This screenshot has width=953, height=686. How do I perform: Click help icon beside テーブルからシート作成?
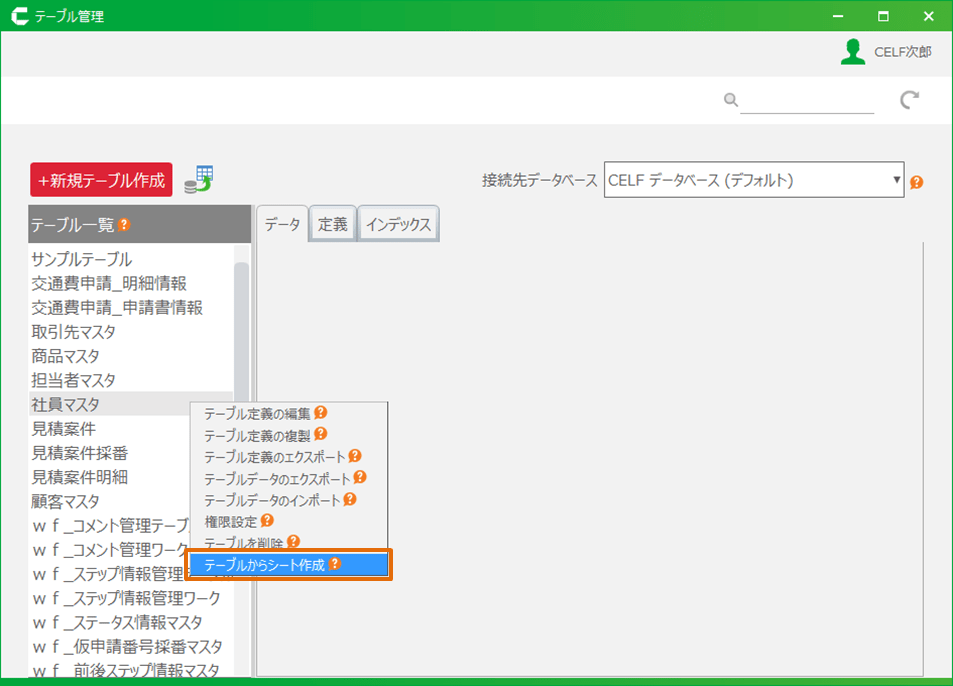(x=335, y=564)
